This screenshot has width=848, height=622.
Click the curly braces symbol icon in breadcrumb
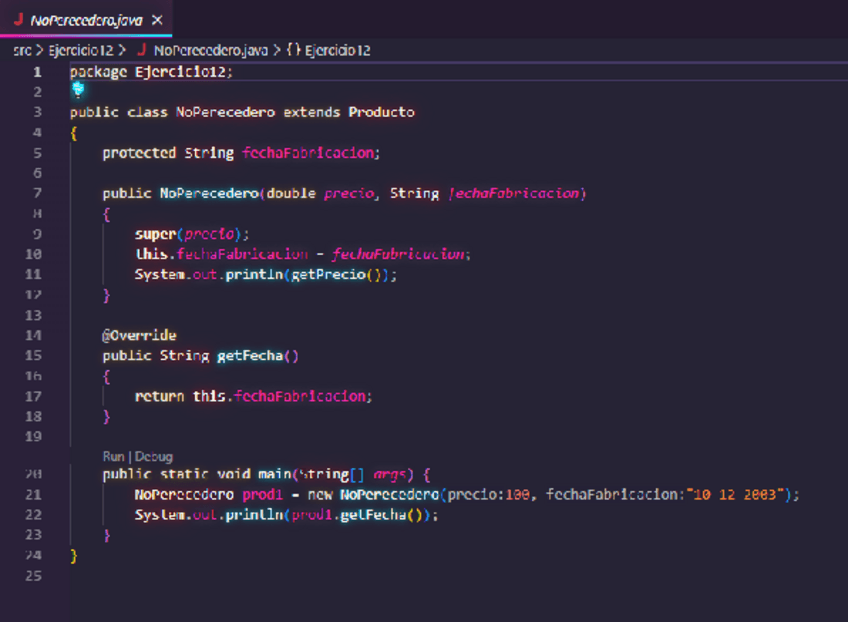pos(293,49)
